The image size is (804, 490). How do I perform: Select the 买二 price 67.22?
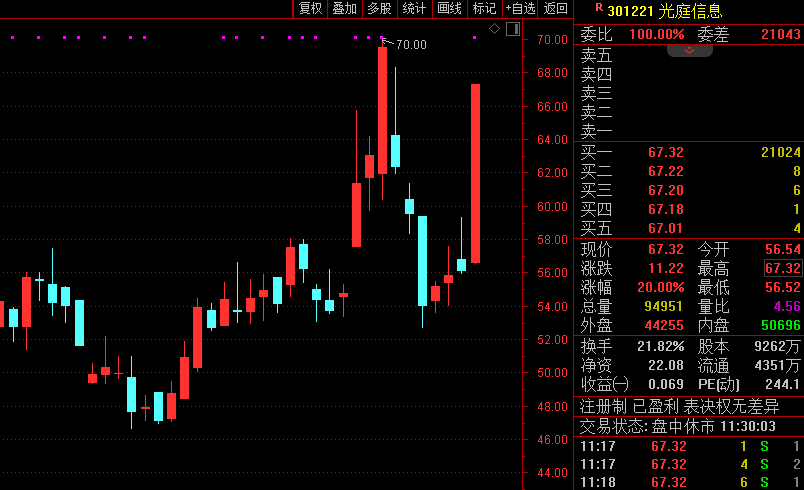pyautogui.click(x=666, y=171)
